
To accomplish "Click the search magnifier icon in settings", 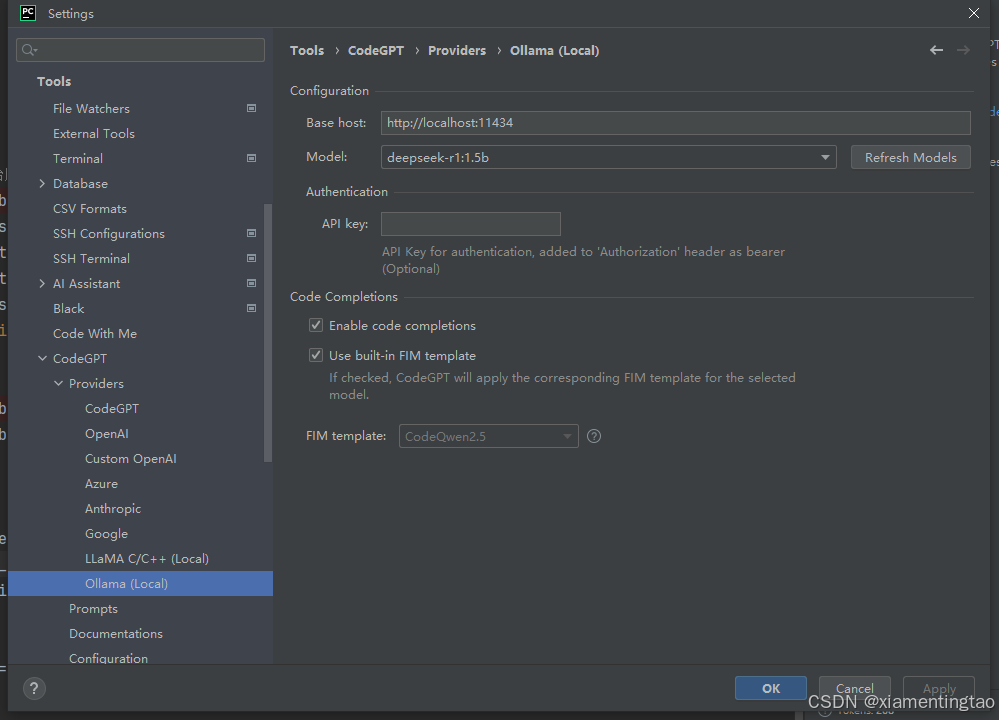I will click(x=29, y=50).
